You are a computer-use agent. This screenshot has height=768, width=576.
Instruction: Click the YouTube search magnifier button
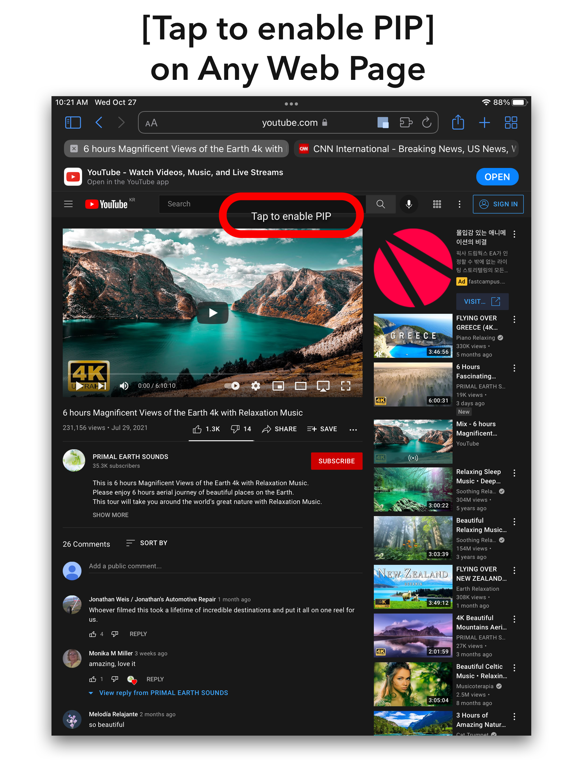[381, 204]
